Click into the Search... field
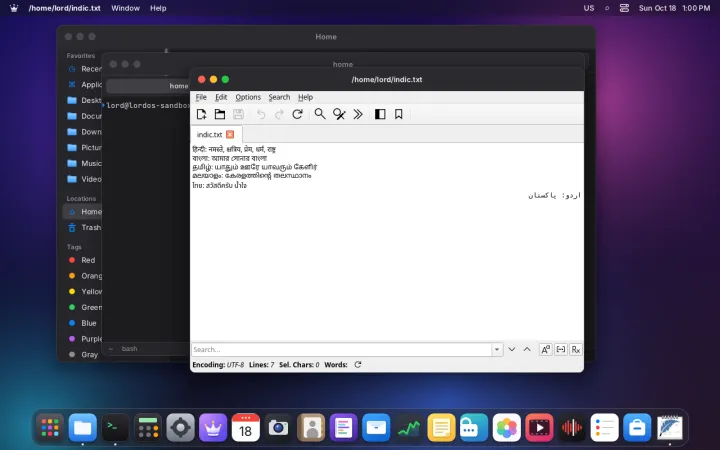Screen dimensions: 720x450 pyautogui.click(x=341, y=349)
